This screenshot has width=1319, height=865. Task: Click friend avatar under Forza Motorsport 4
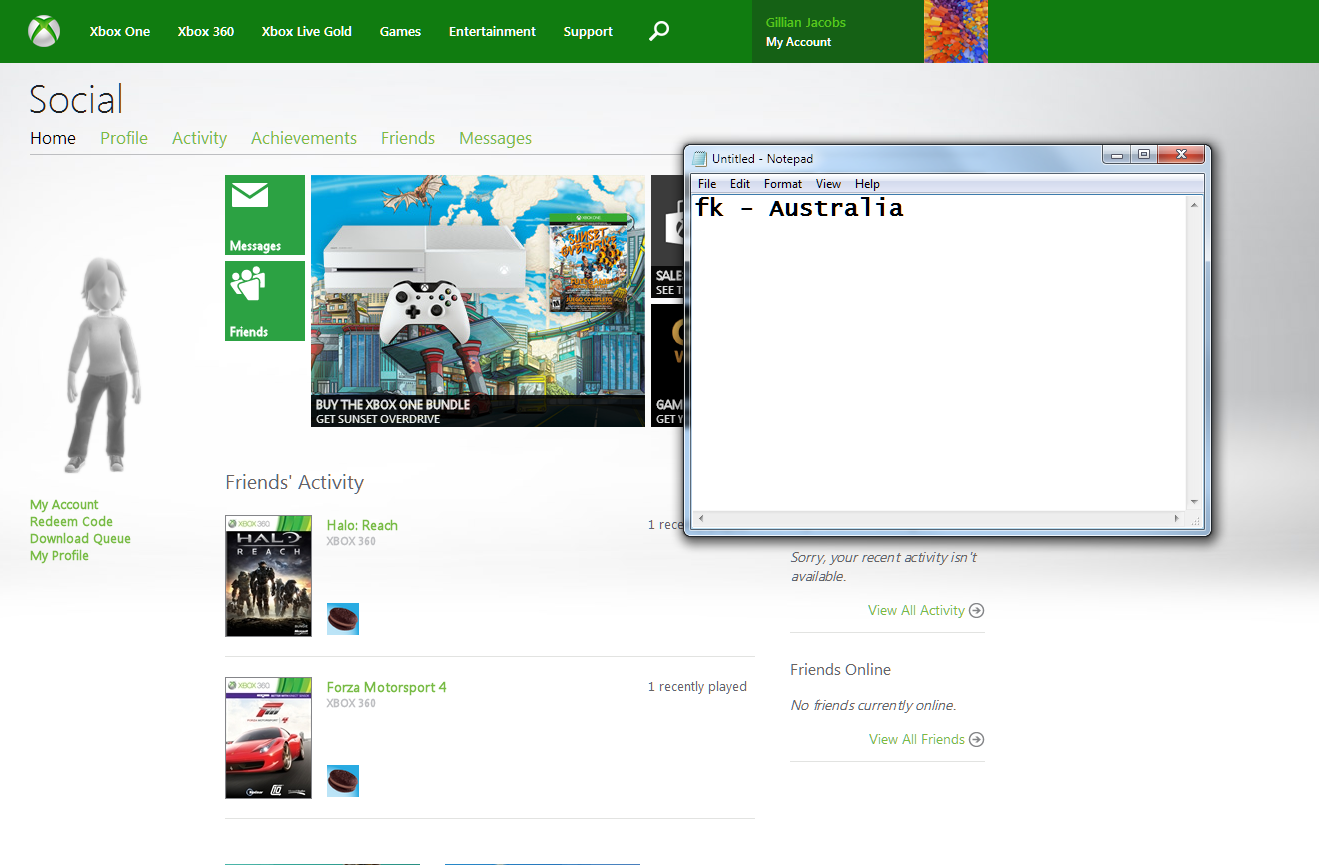tap(343, 781)
